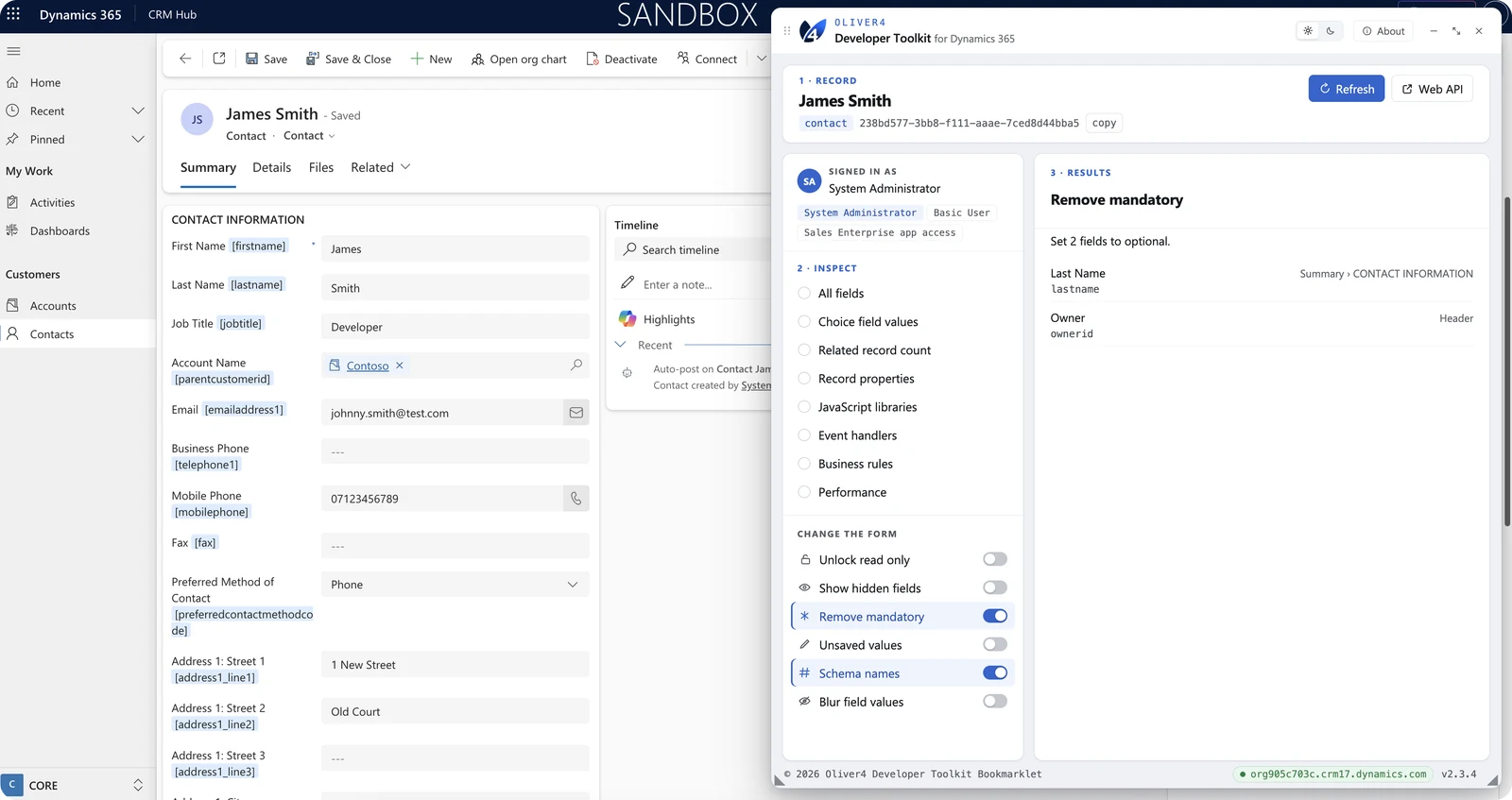Toggle Unlock read only switch
The image size is (1512, 800).
click(x=995, y=559)
